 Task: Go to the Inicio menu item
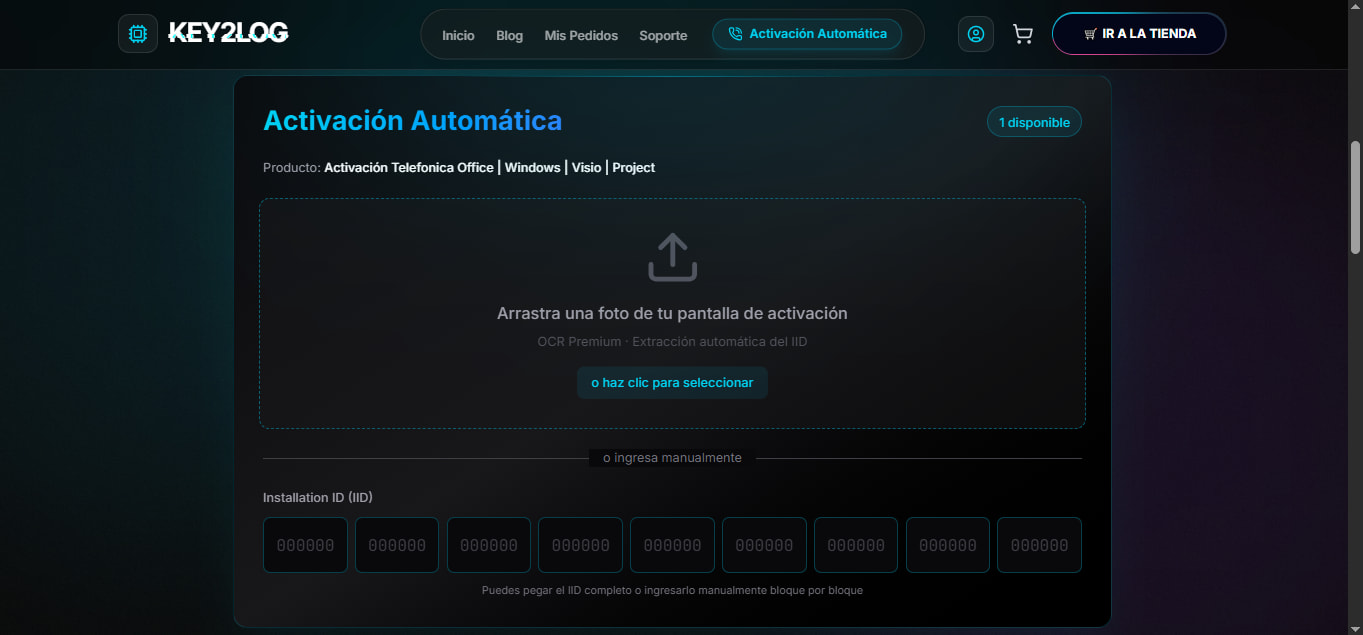[x=458, y=35]
